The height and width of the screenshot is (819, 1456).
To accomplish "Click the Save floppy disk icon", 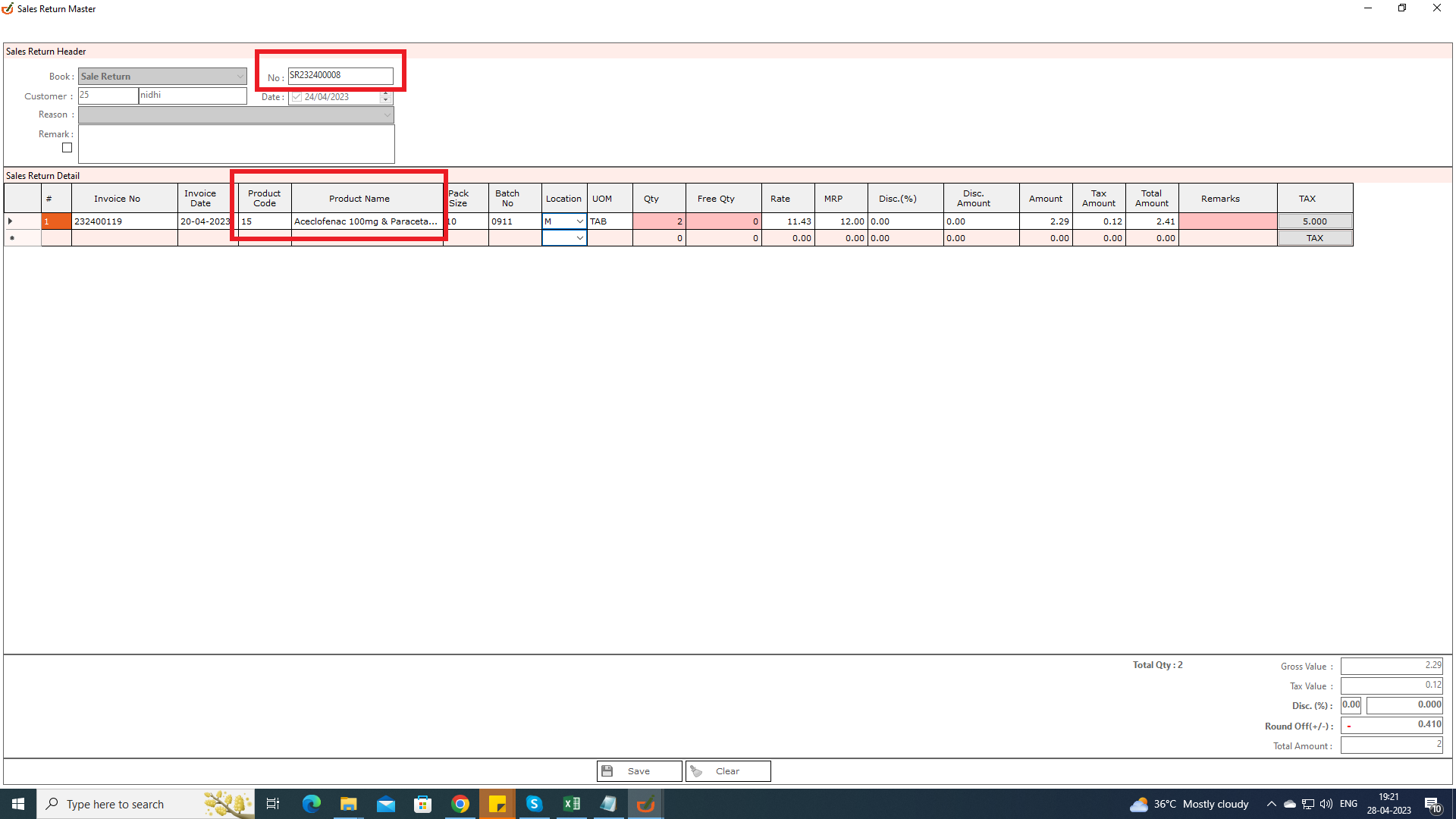I will (607, 771).
